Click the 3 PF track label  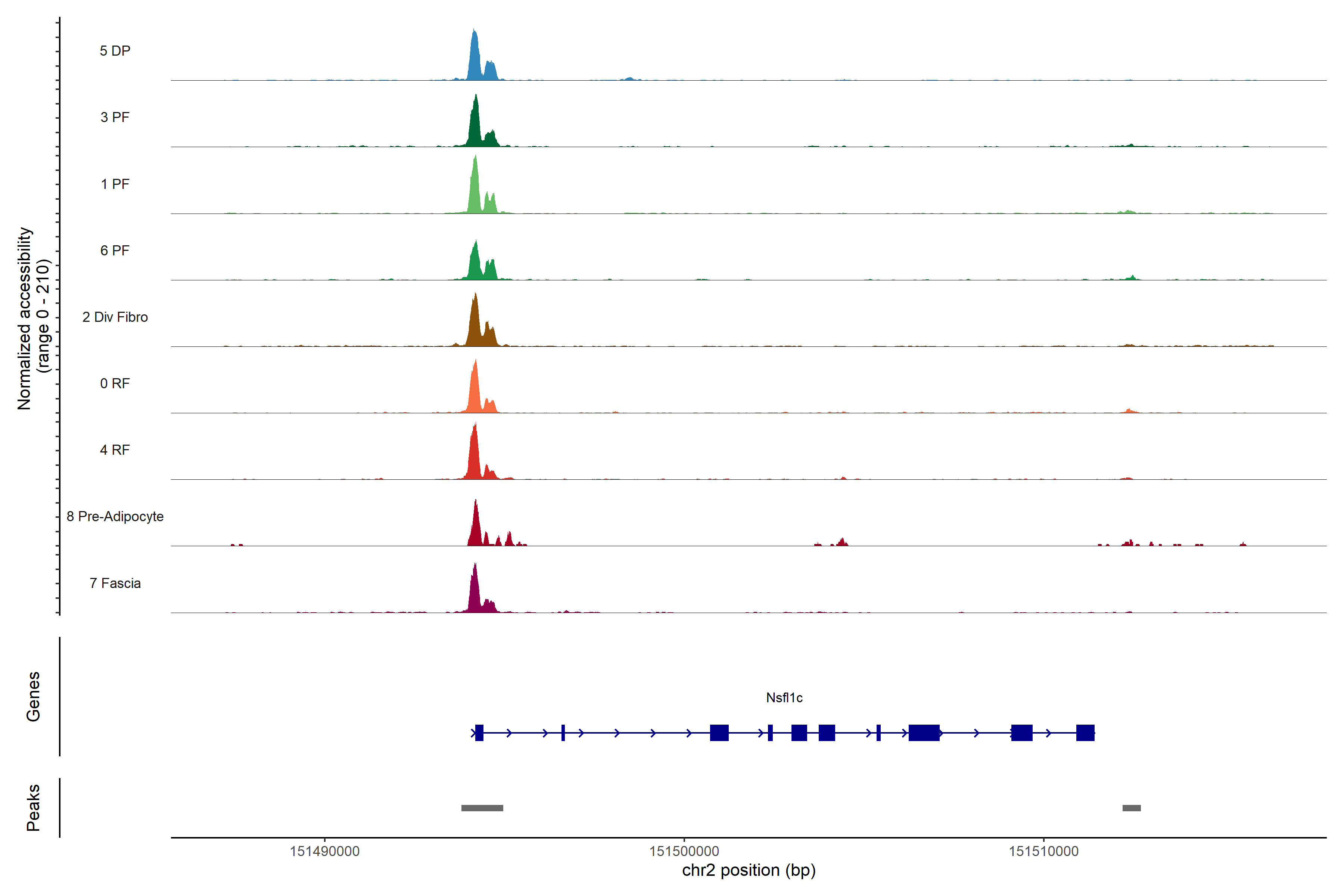pos(115,117)
